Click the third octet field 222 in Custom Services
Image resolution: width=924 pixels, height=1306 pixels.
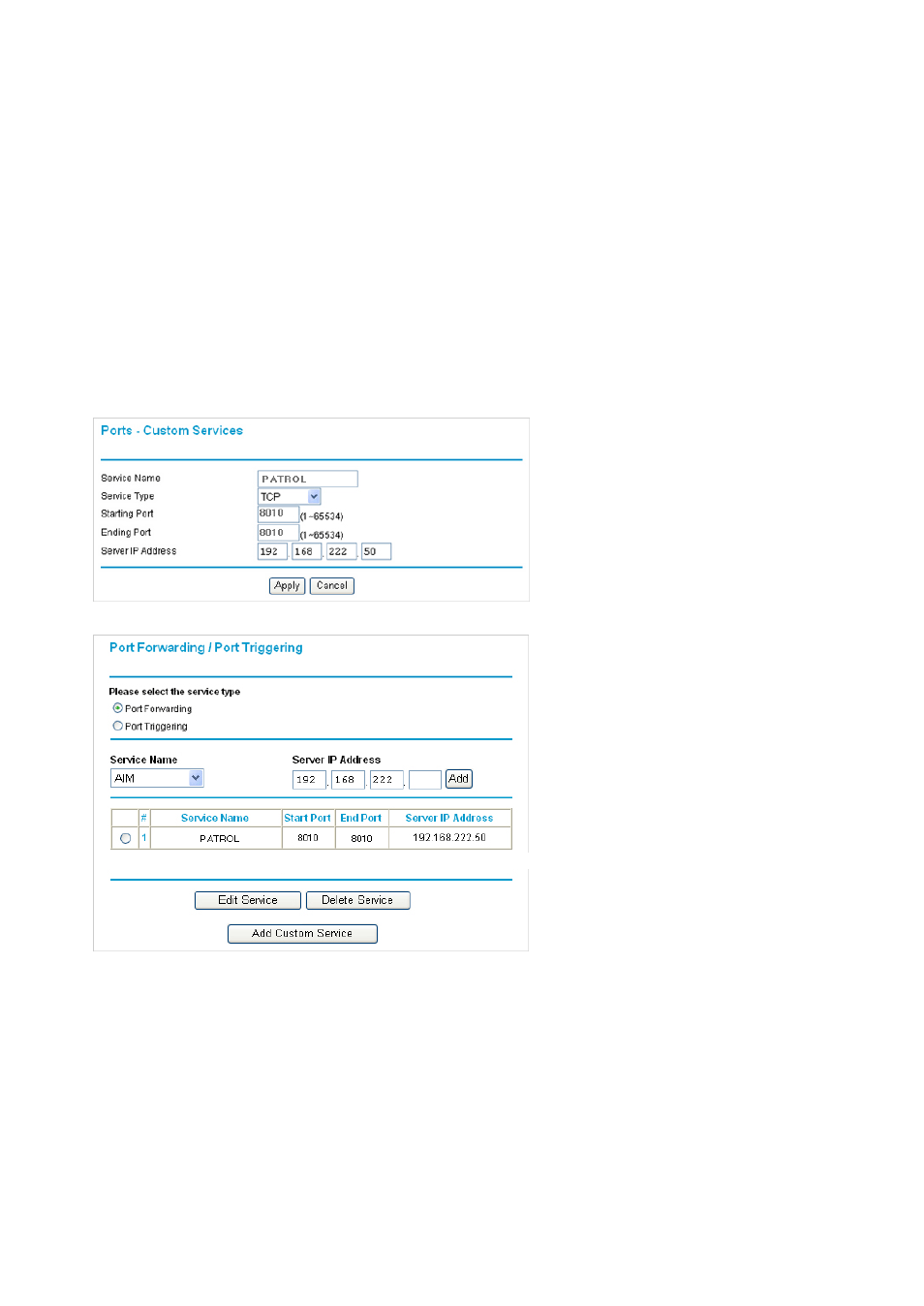point(341,551)
